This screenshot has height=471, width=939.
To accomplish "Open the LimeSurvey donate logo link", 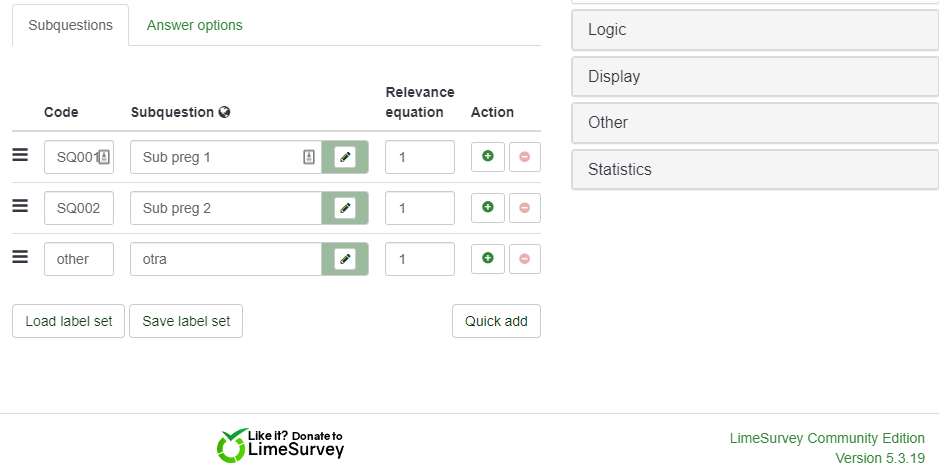I will 281,445.
